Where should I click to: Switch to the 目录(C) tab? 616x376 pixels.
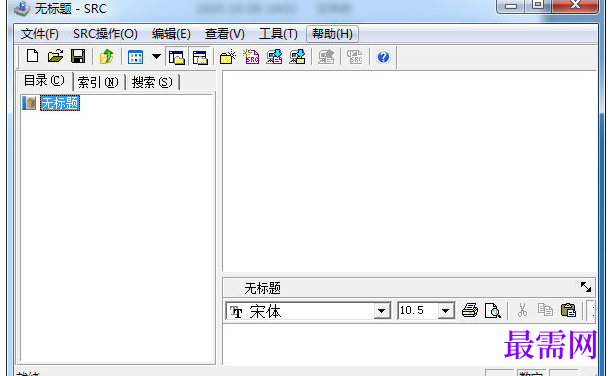[x=44, y=81]
